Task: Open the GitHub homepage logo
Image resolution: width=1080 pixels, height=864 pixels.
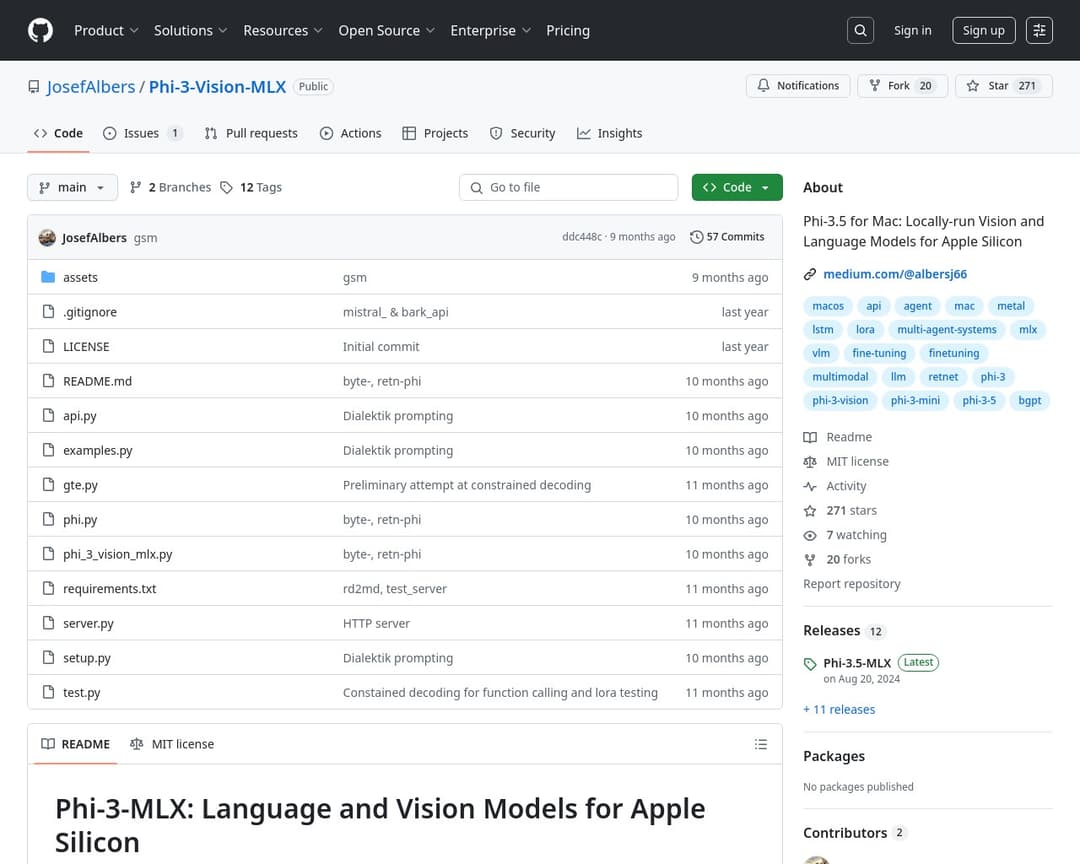Action: click(40, 30)
